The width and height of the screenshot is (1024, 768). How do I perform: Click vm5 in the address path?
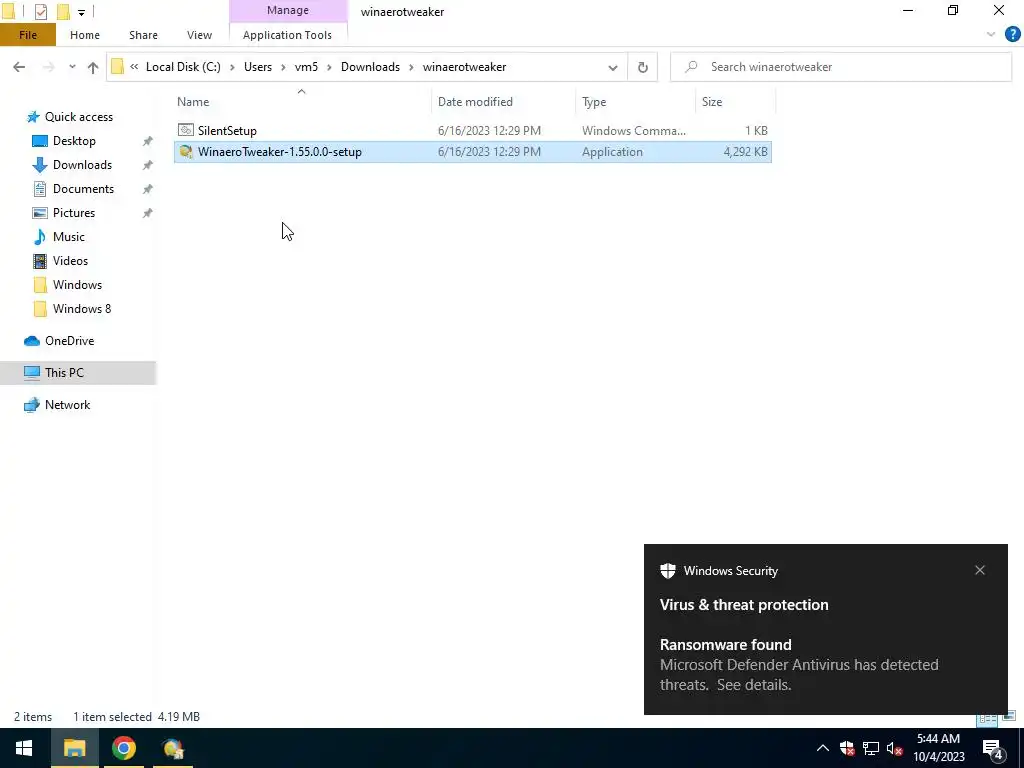pyautogui.click(x=306, y=67)
